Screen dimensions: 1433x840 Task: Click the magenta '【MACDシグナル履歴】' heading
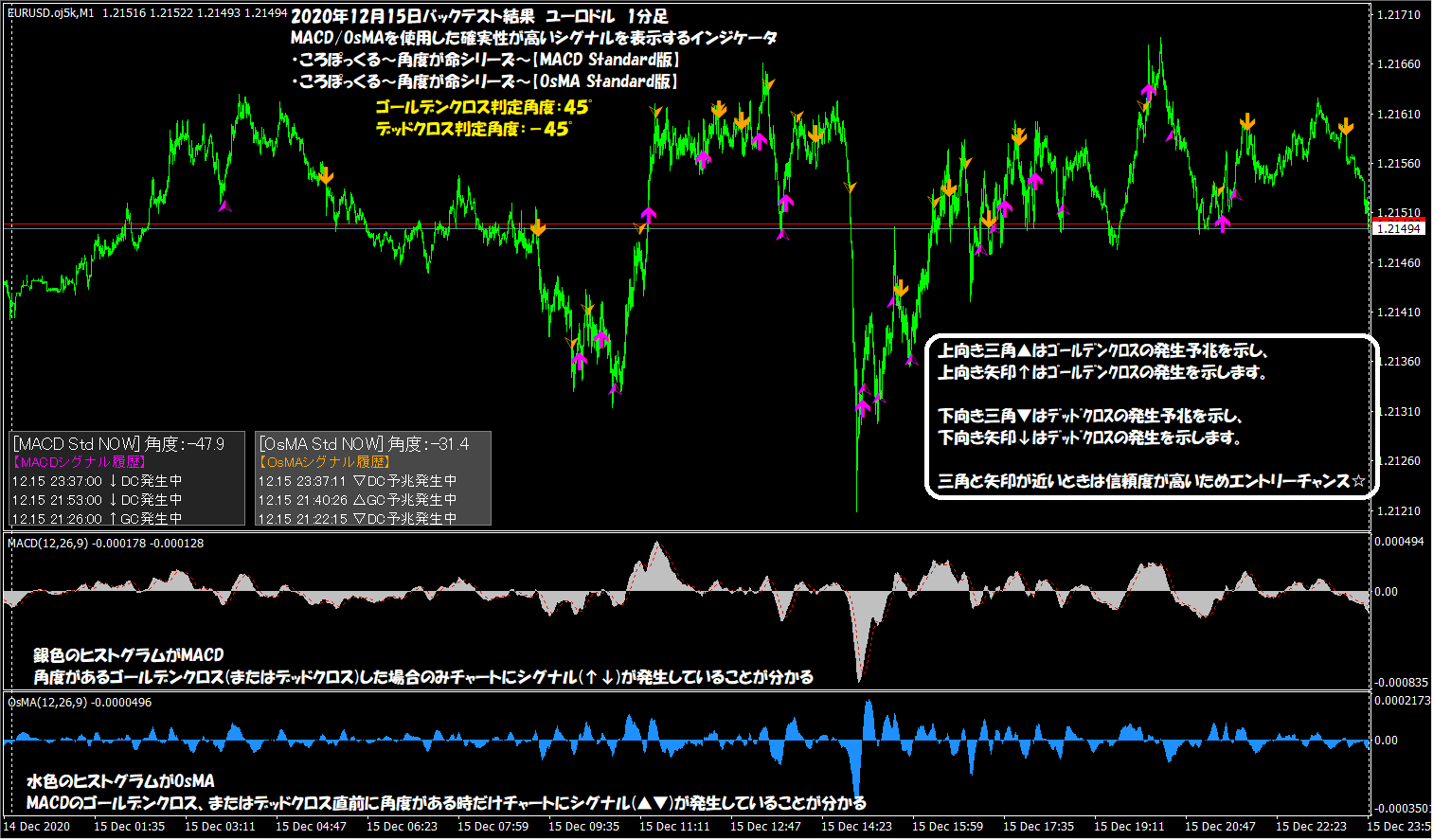pyautogui.click(x=79, y=462)
